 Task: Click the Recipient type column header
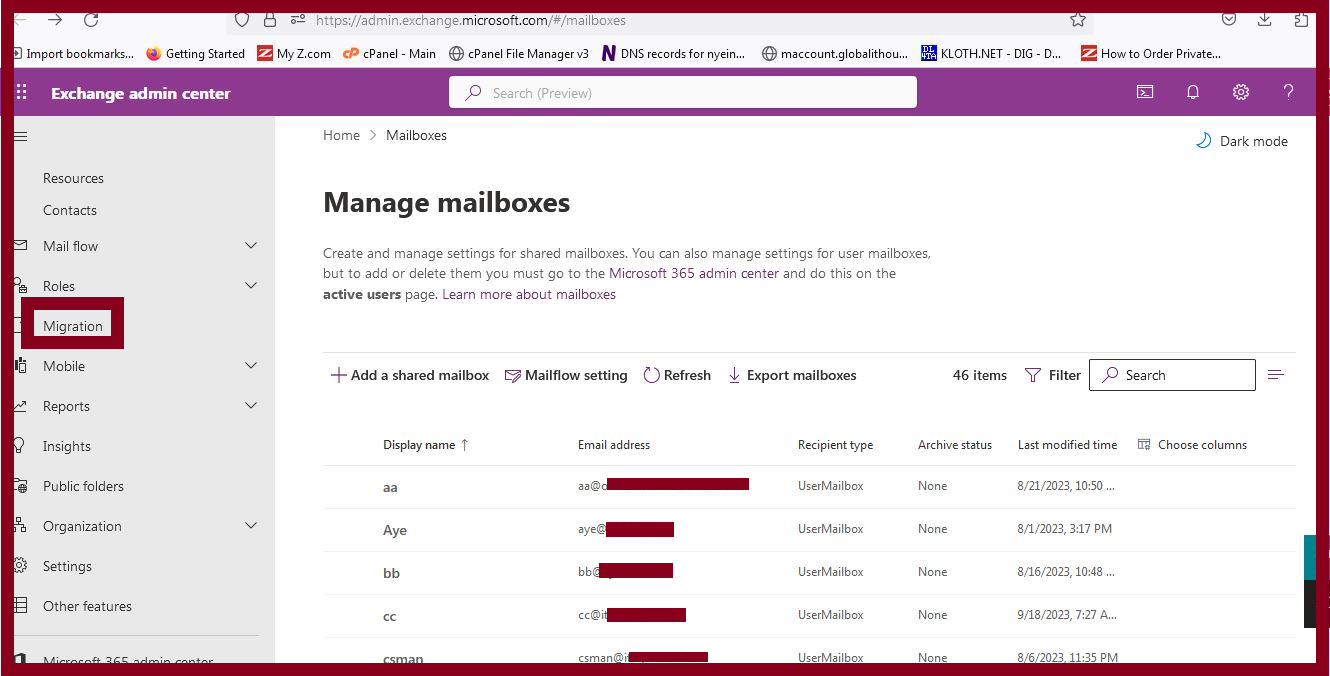[835, 445]
